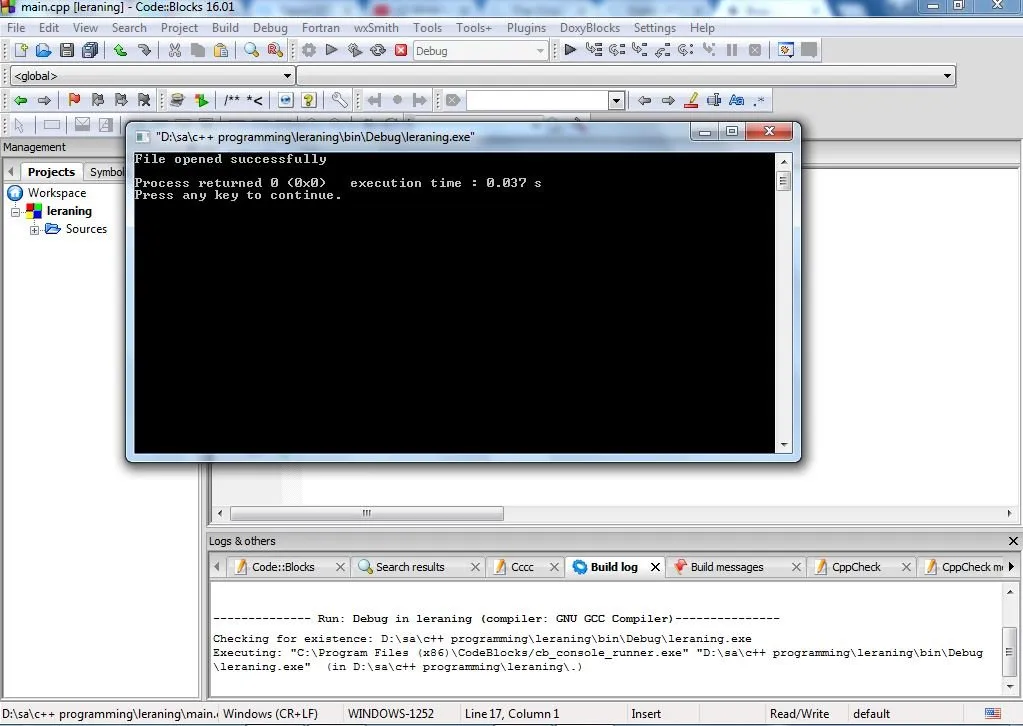
Task: Open the Plugins menu
Action: 526,27
